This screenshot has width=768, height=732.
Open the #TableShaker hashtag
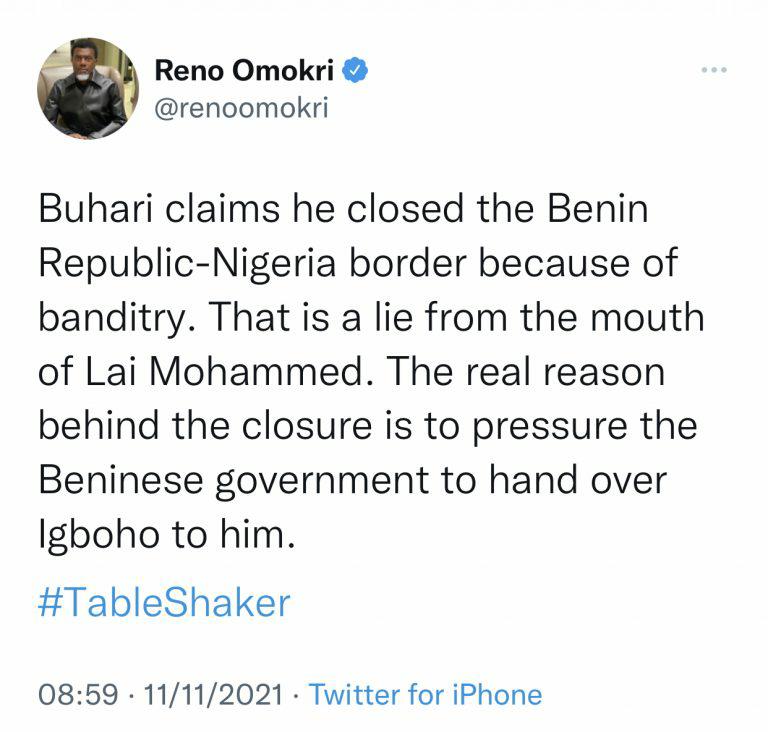164,602
